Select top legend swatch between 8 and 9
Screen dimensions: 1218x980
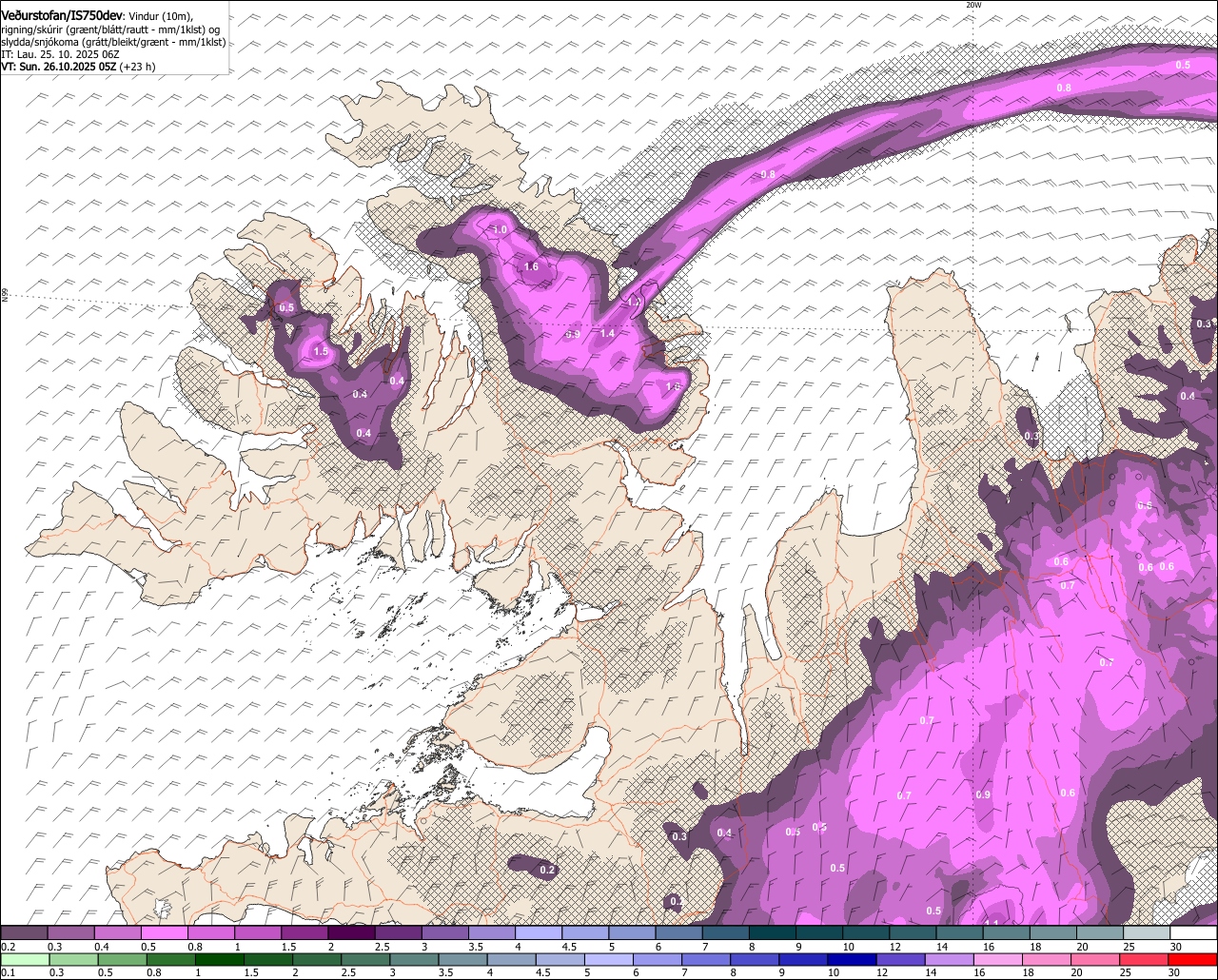click(x=773, y=933)
